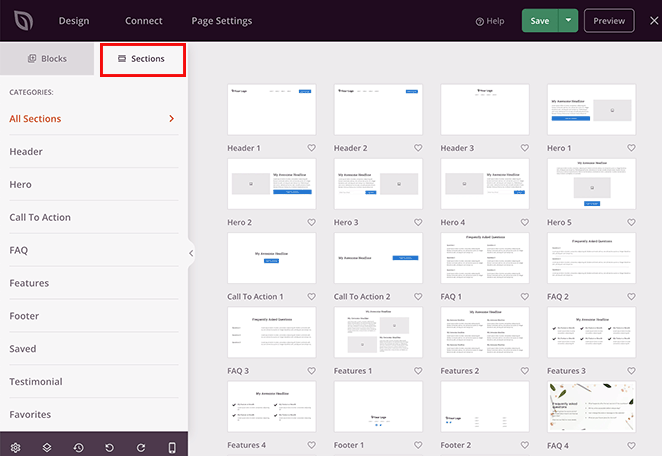
Task: Insert the Call To Action 1 thumbnail
Action: tap(271, 258)
